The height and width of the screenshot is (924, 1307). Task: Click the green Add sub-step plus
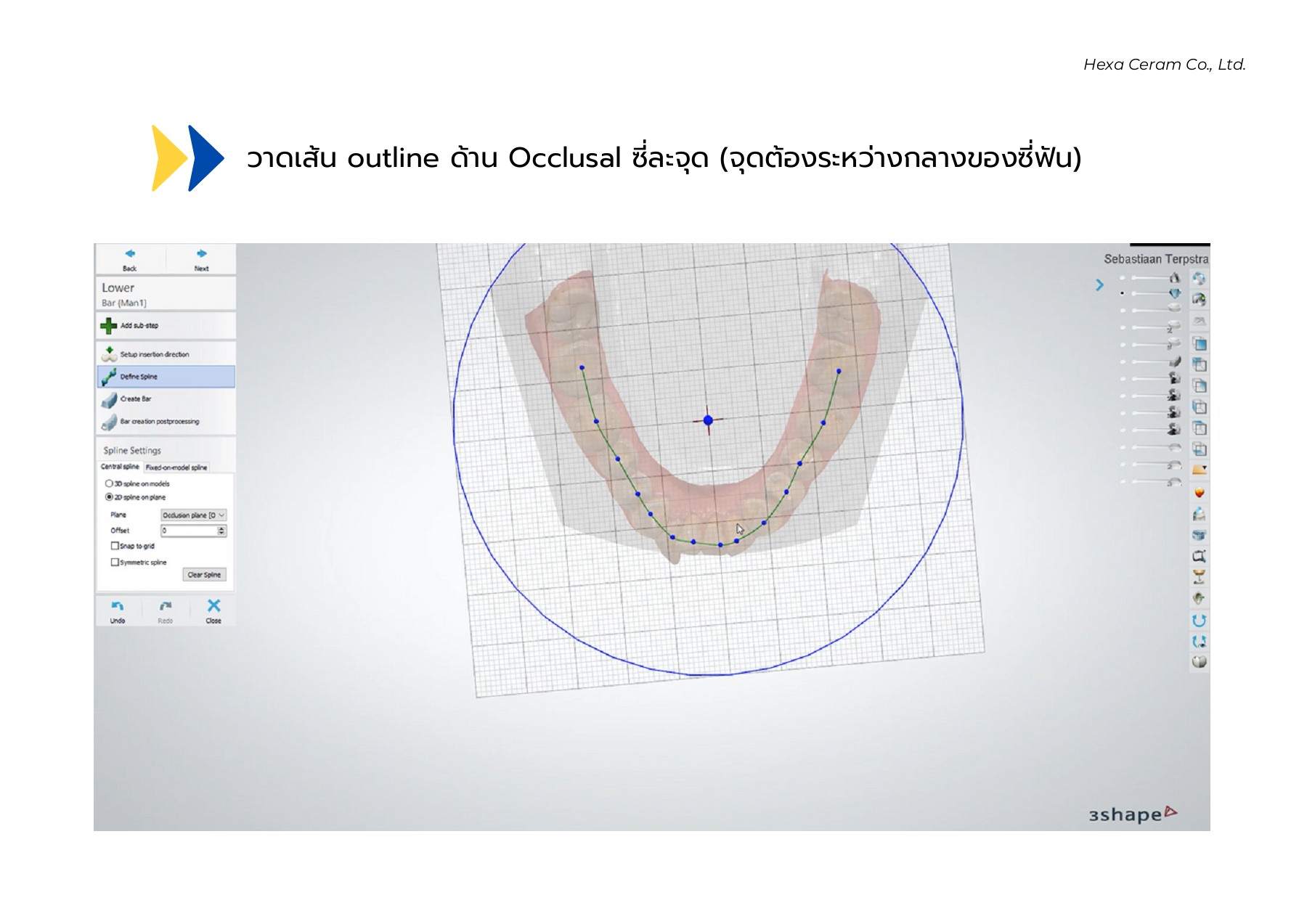[109, 326]
